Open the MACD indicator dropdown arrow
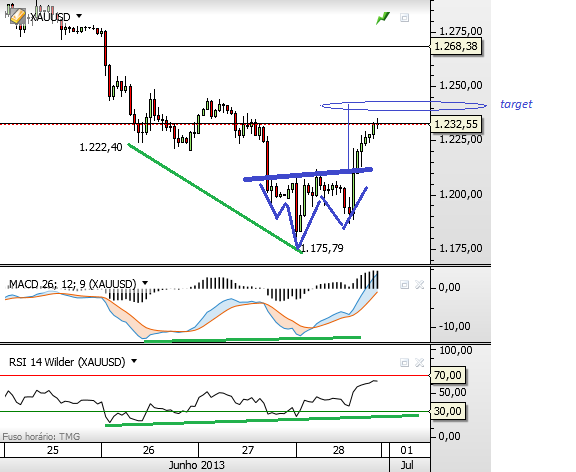Screen dimensions: 576x472 pos(145,283)
